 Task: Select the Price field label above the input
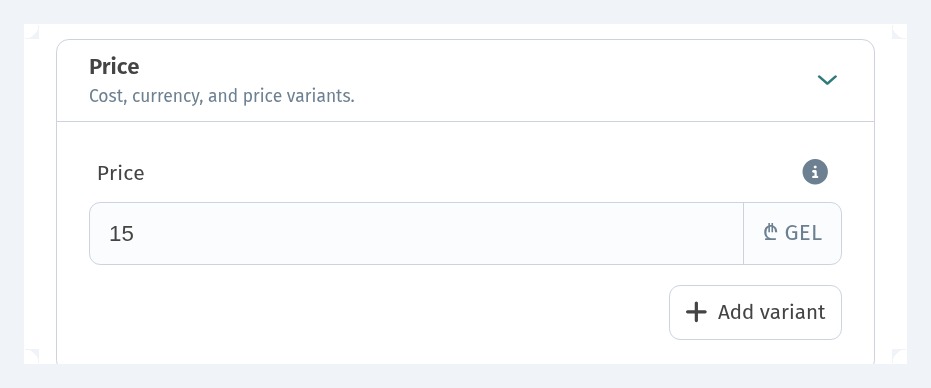click(121, 173)
